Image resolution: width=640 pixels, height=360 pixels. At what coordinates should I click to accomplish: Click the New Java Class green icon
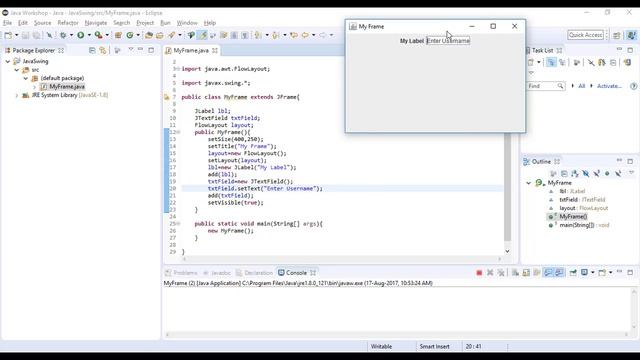130,35
